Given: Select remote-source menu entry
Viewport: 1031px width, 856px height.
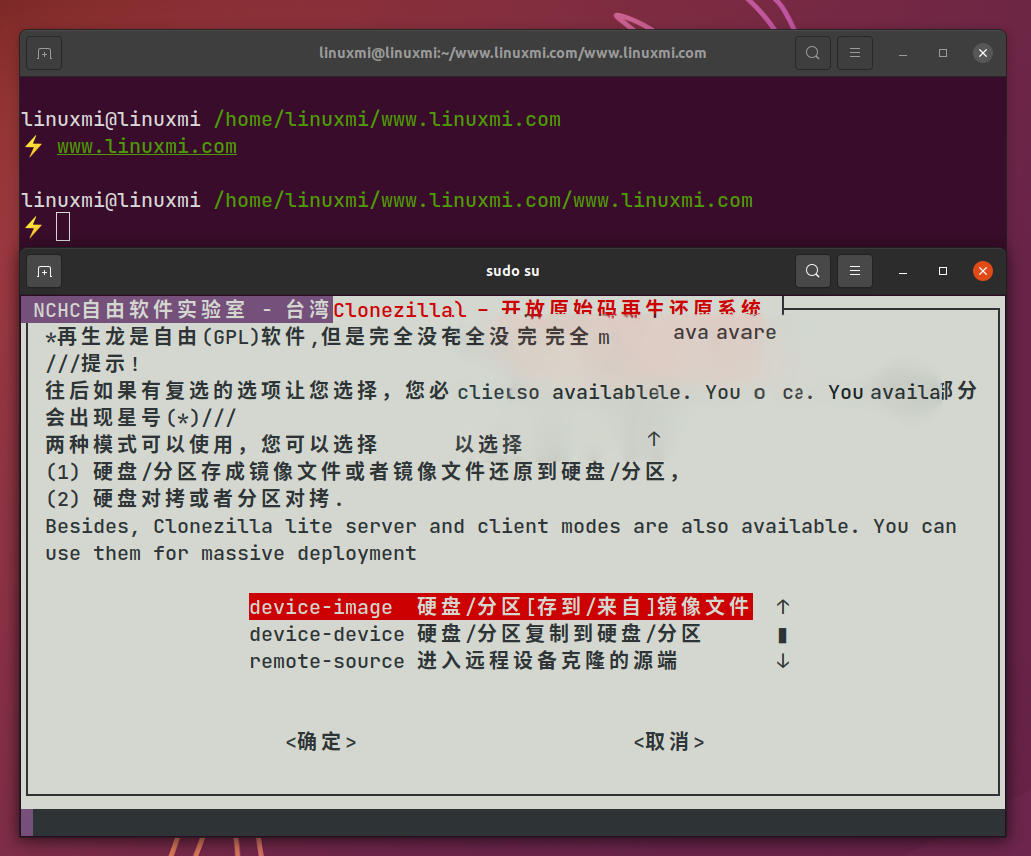Looking at the screenshot, I should (464, 661).
